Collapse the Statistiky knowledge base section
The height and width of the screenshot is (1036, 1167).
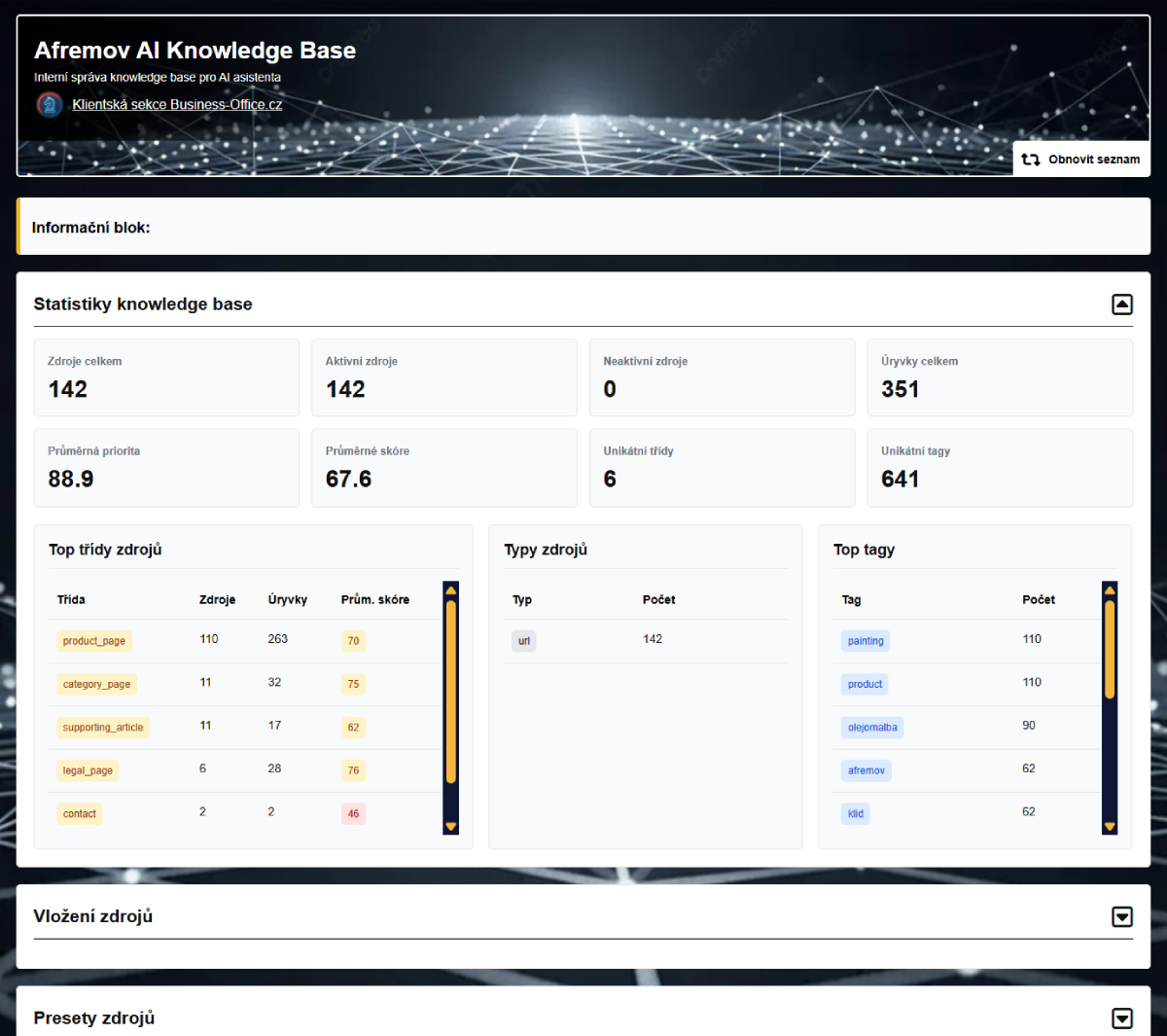coord(1122,304)
